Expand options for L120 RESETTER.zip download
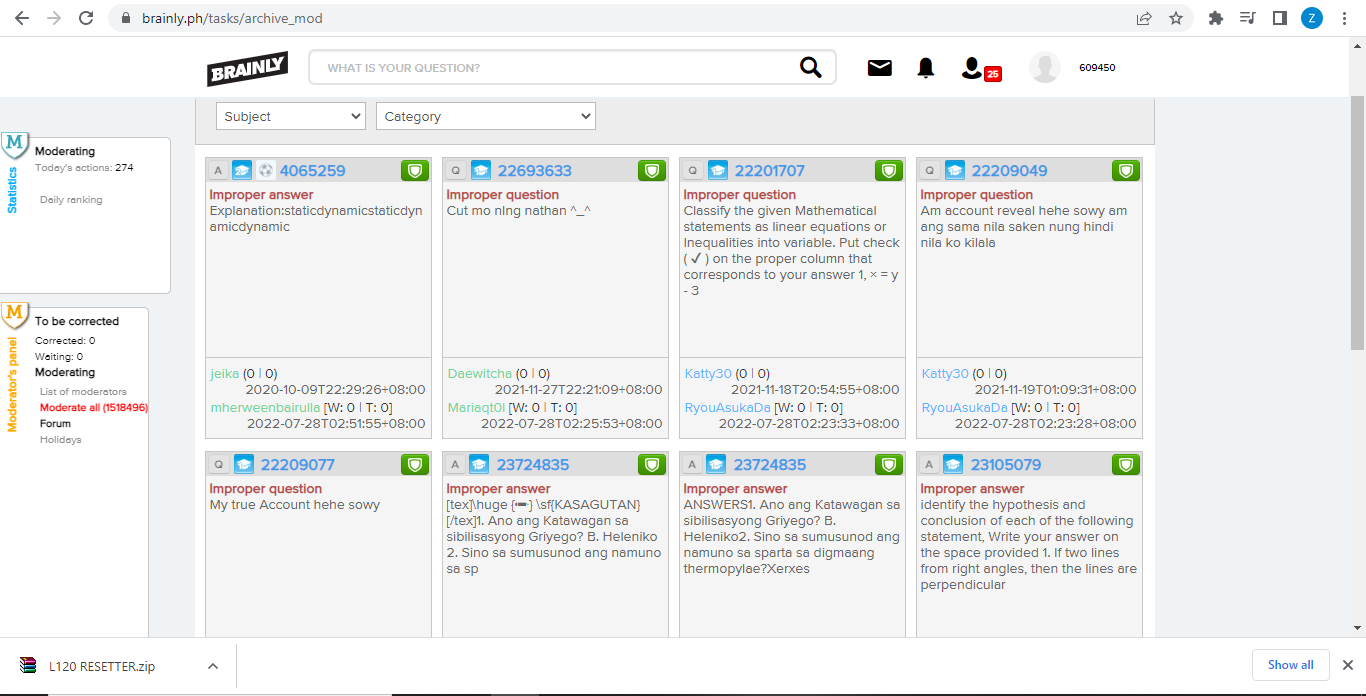 tap(212, 666)
